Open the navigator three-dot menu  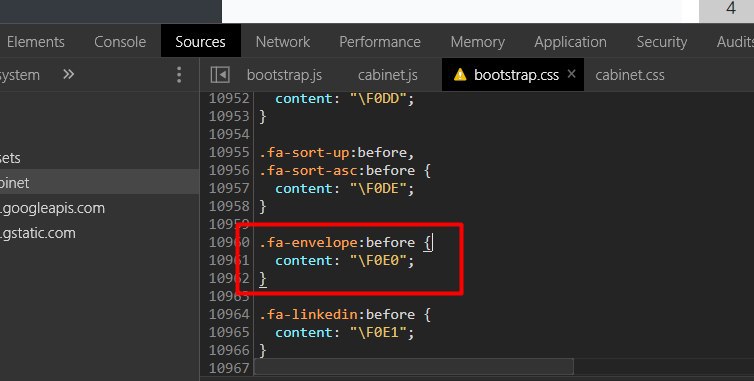(179, 75)
